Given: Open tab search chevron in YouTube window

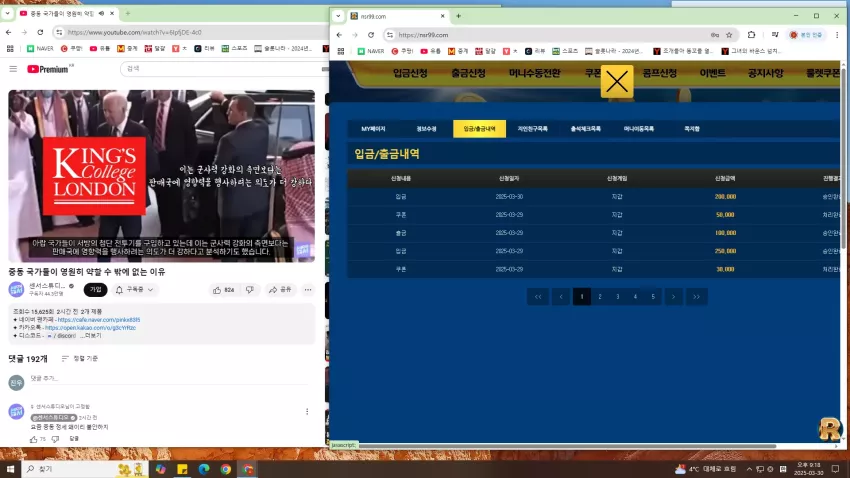Looking at the screenshot, I should click(8, 13).
